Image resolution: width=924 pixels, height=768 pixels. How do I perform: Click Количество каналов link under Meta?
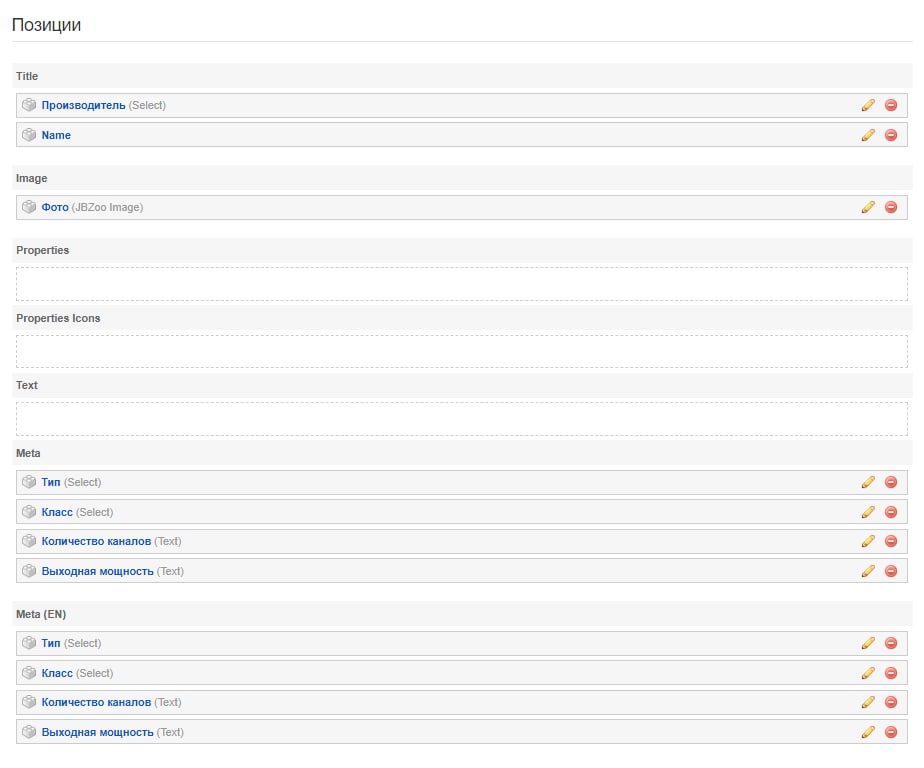96,541
